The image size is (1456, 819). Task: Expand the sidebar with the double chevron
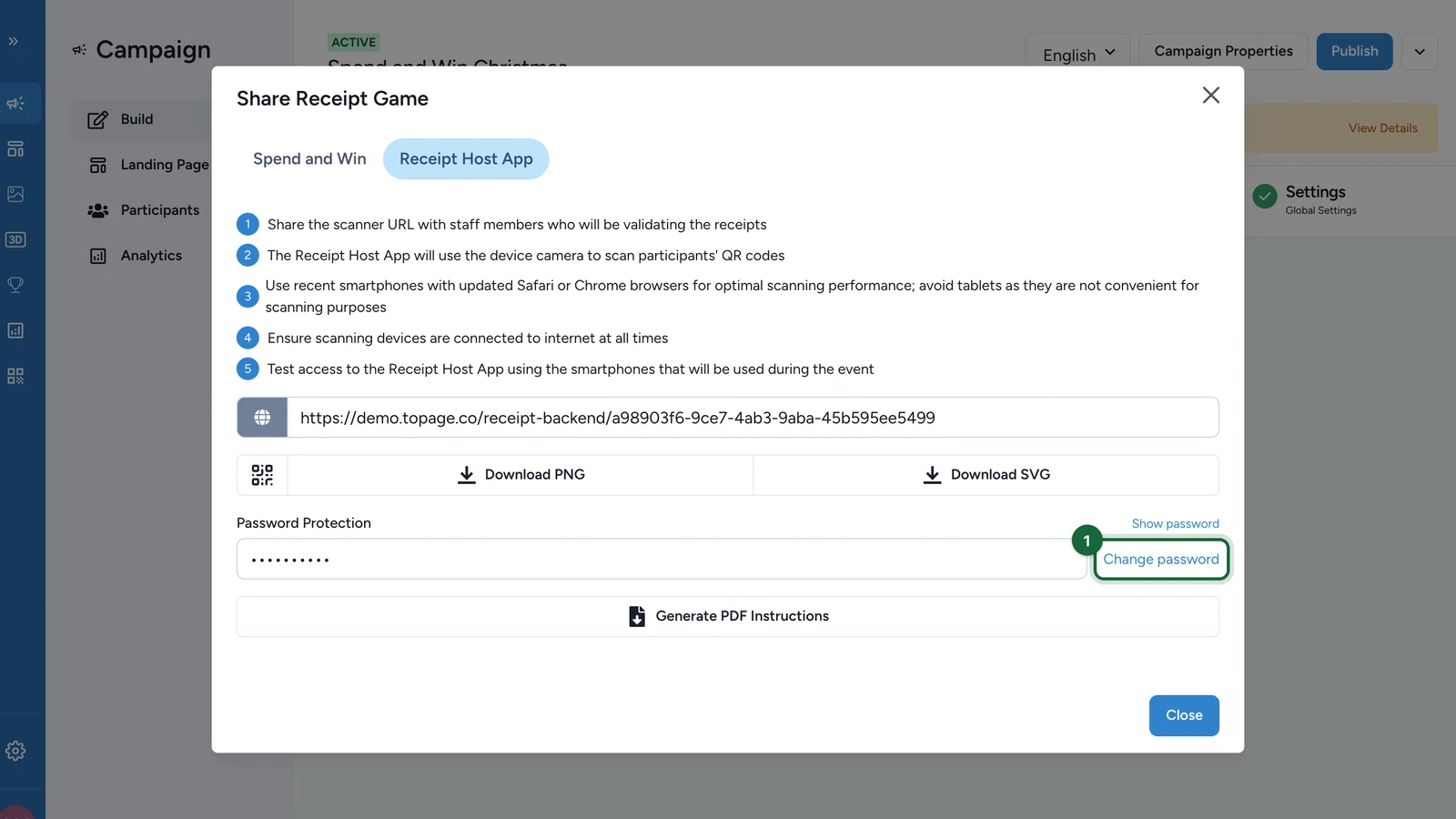click(14, 41)
